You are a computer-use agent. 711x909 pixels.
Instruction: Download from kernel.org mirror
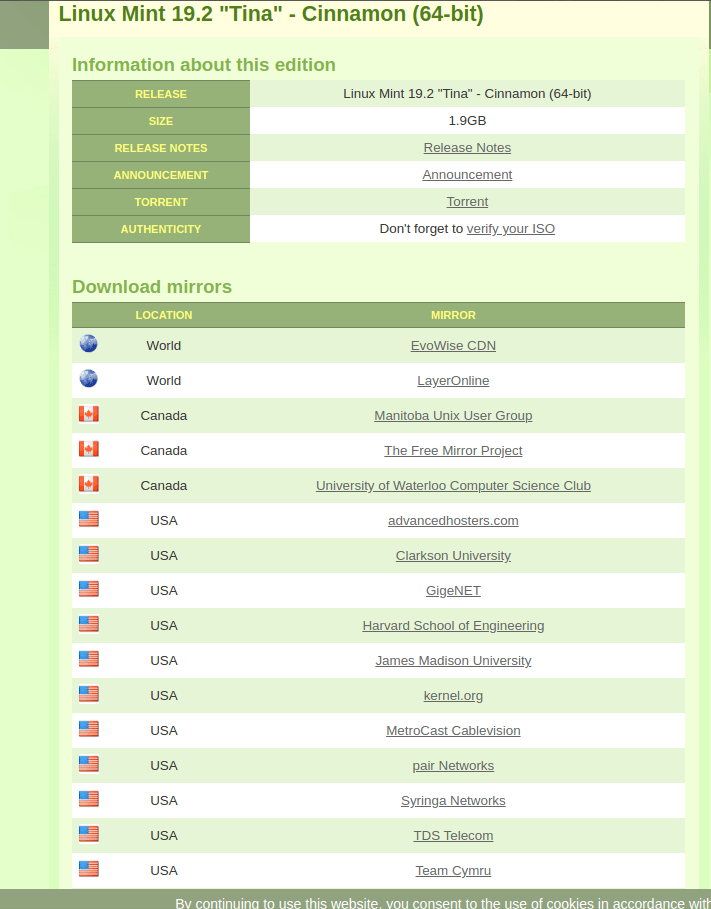point(453,696)
